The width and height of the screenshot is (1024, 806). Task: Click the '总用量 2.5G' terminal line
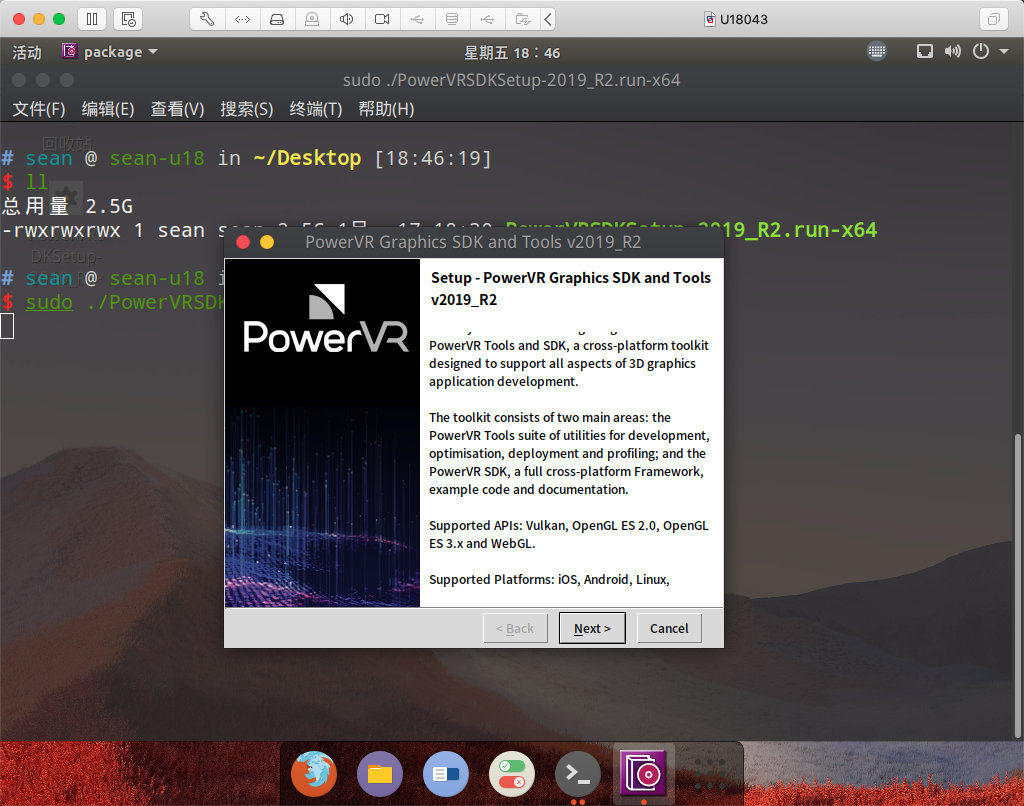(67, 206)
